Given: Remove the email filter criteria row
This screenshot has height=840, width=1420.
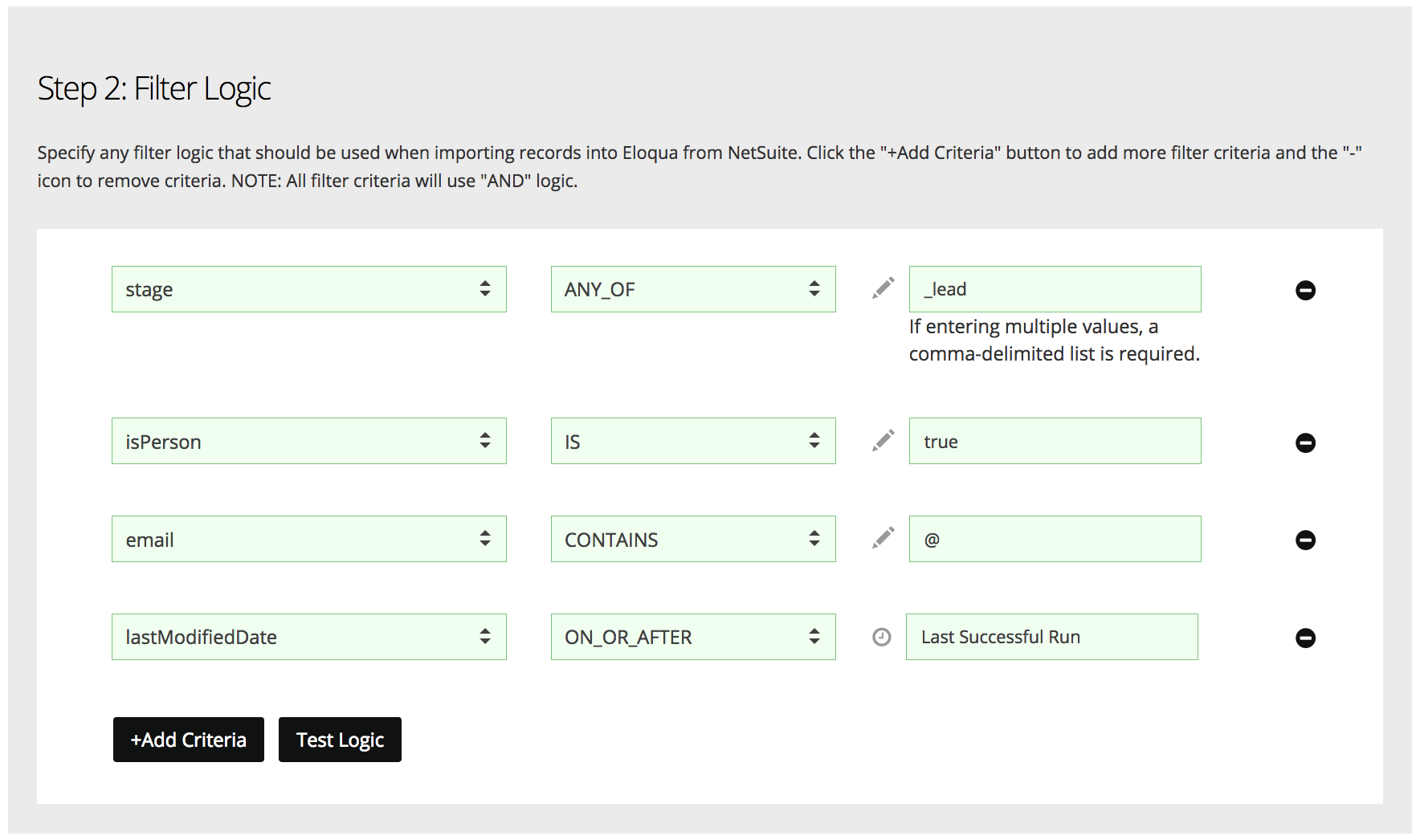Looking at the screenshot, I should [1305, 540].
